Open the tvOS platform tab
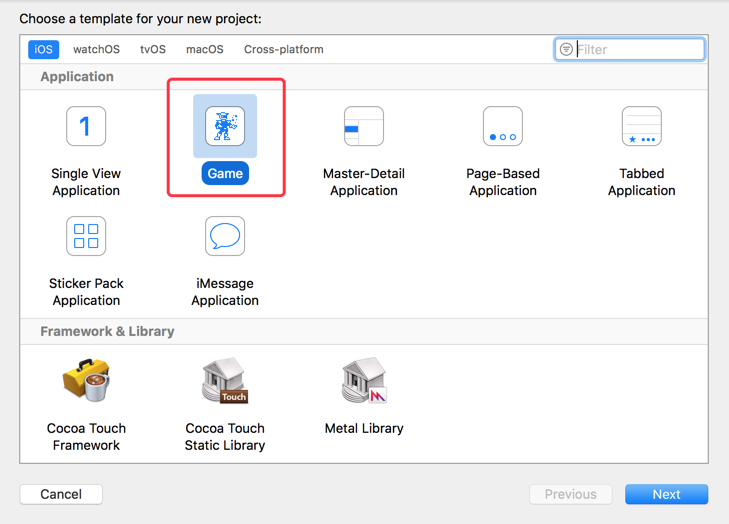 pyautogui.click(x=153, y=49)
